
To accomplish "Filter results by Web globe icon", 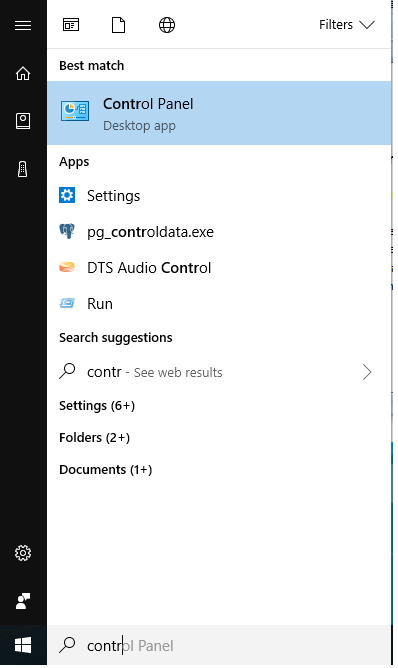I will point(167,25).
